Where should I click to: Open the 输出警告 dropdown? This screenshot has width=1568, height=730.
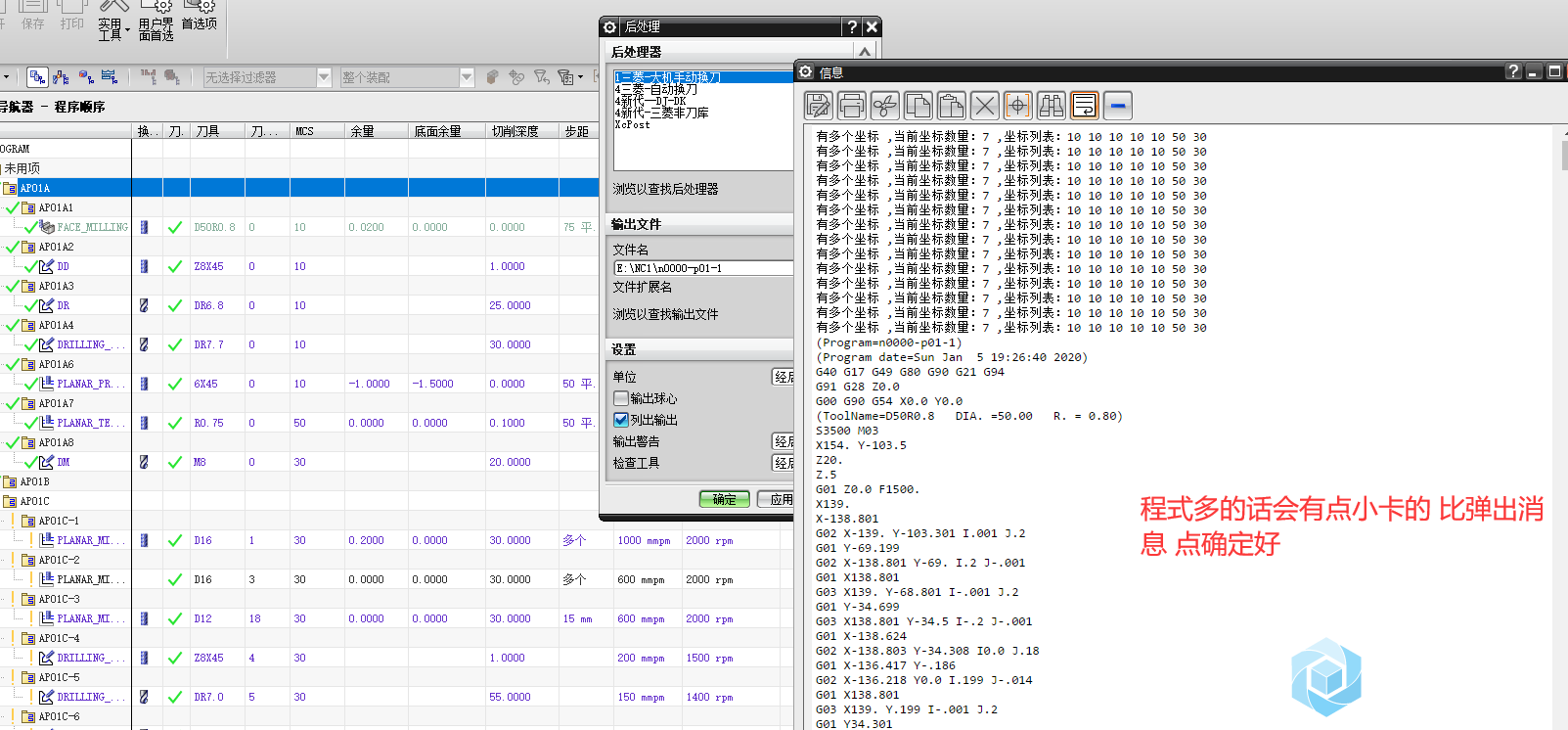click(x=784, y=441)
